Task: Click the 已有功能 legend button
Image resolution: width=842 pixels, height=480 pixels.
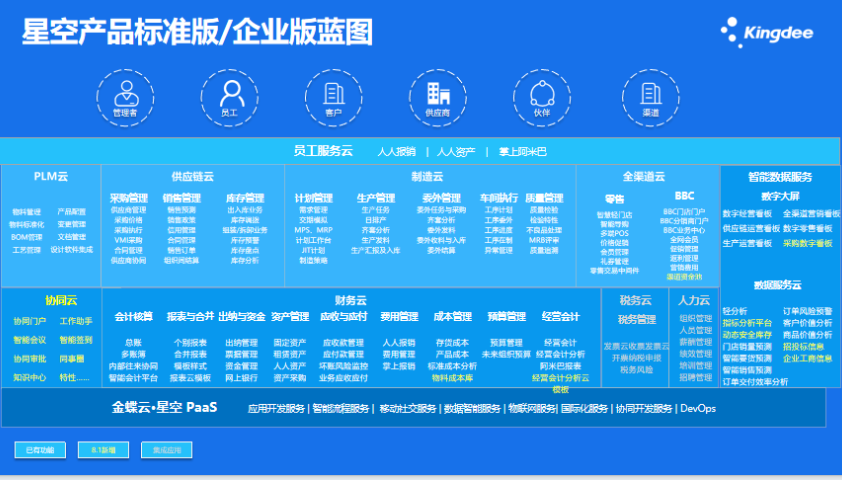Action: point(40,450)
